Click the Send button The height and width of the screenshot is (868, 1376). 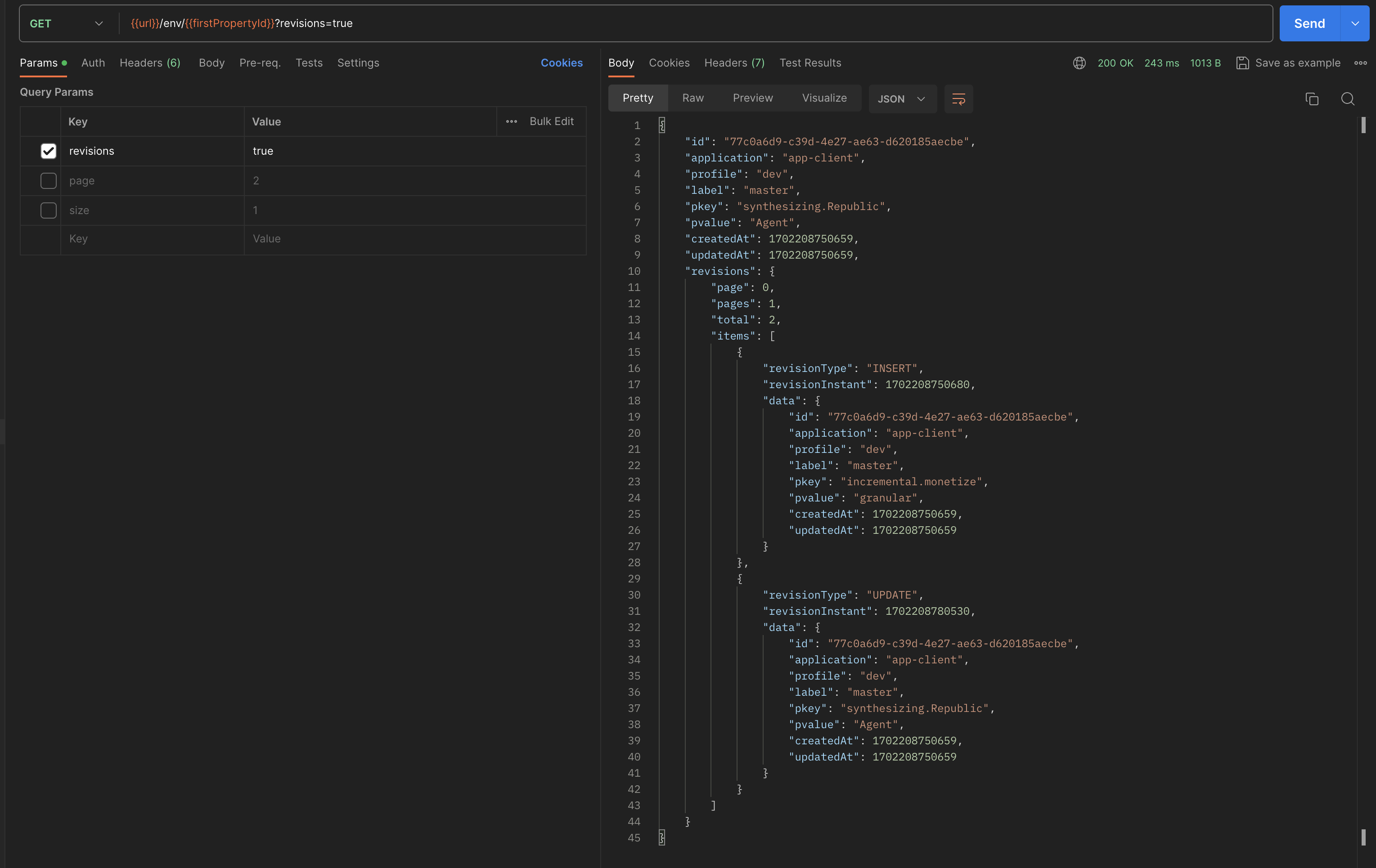click(1309, 23)
